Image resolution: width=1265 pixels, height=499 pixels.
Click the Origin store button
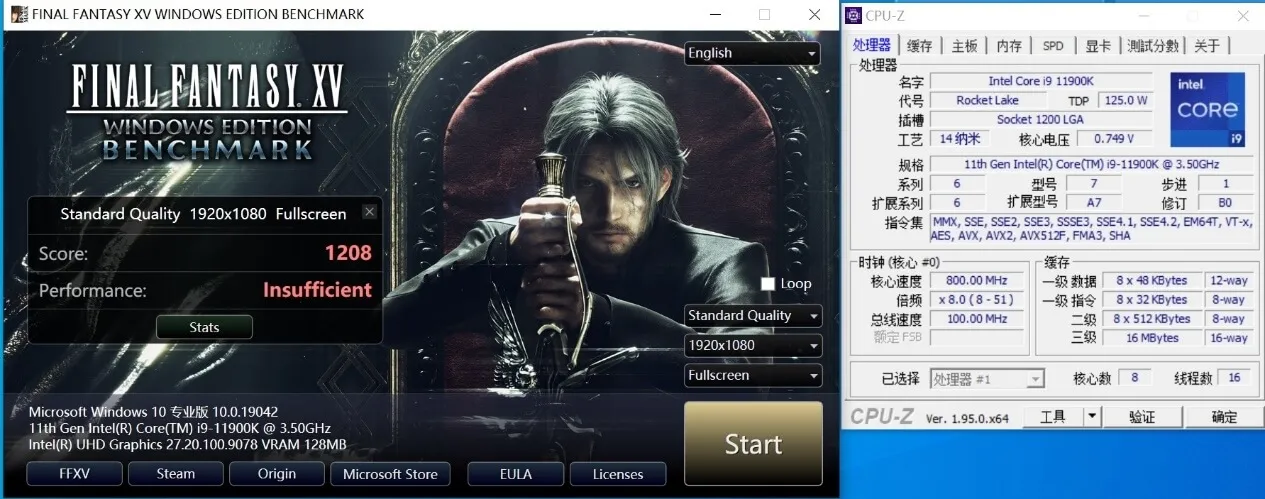[x=276, y=474]
